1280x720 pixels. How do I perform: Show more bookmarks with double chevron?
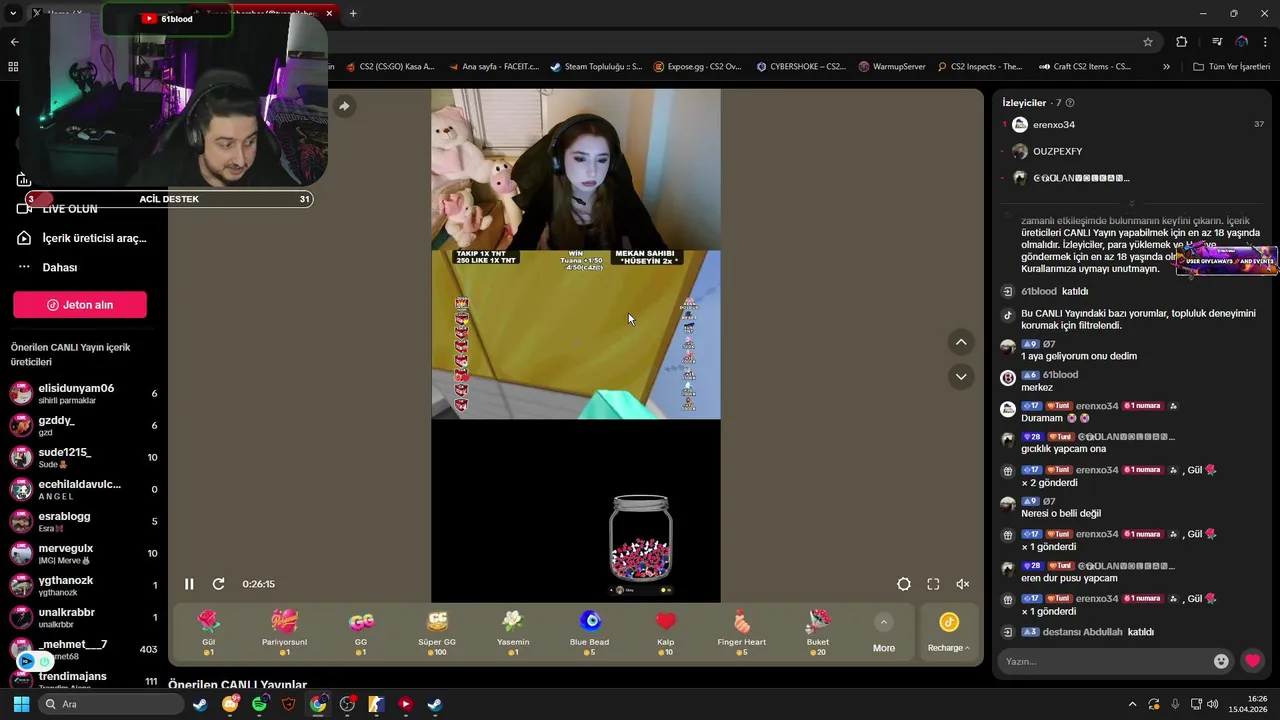point(1166,67)
